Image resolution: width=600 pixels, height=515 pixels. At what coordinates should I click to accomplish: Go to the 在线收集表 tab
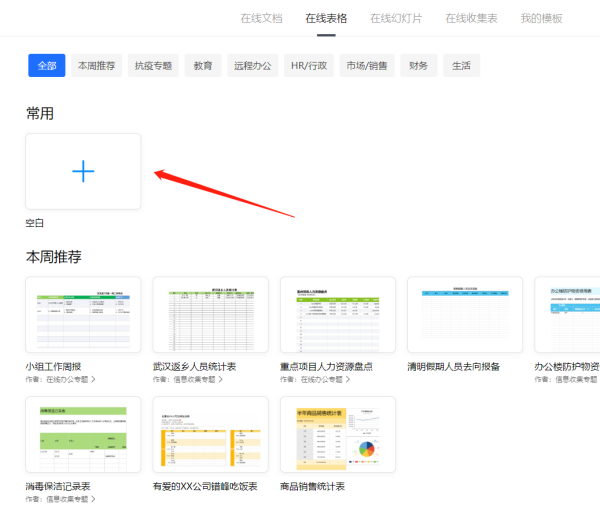click(x=470, y=18)
